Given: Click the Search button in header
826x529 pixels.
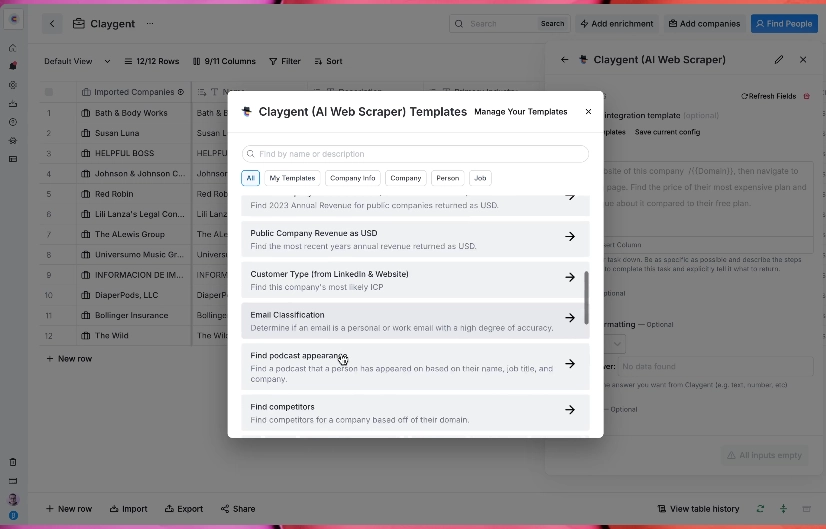Looking at the screenshot, I should [553, 24].
